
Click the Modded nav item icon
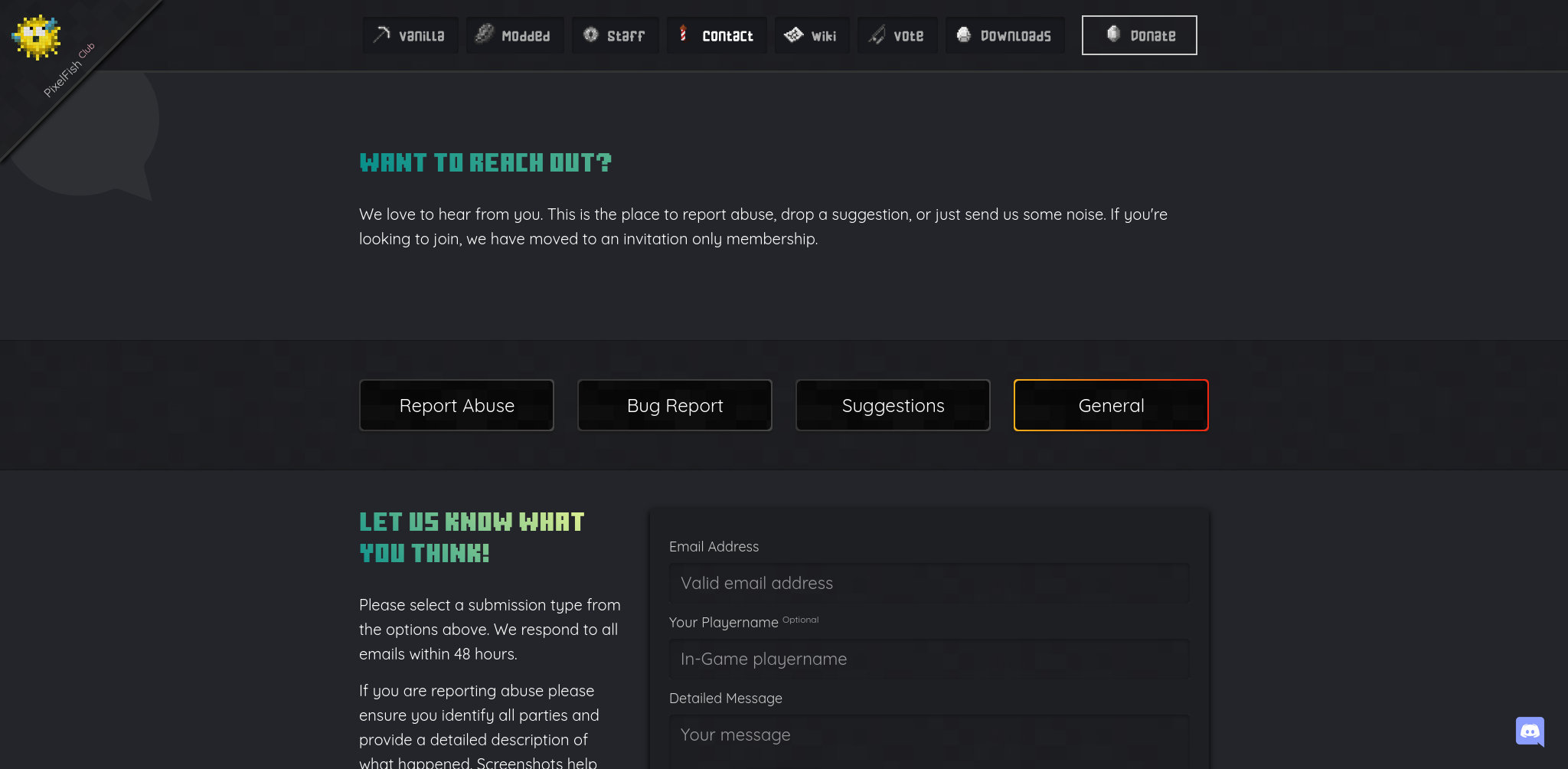pyautogui.click(x=484, y=34)
